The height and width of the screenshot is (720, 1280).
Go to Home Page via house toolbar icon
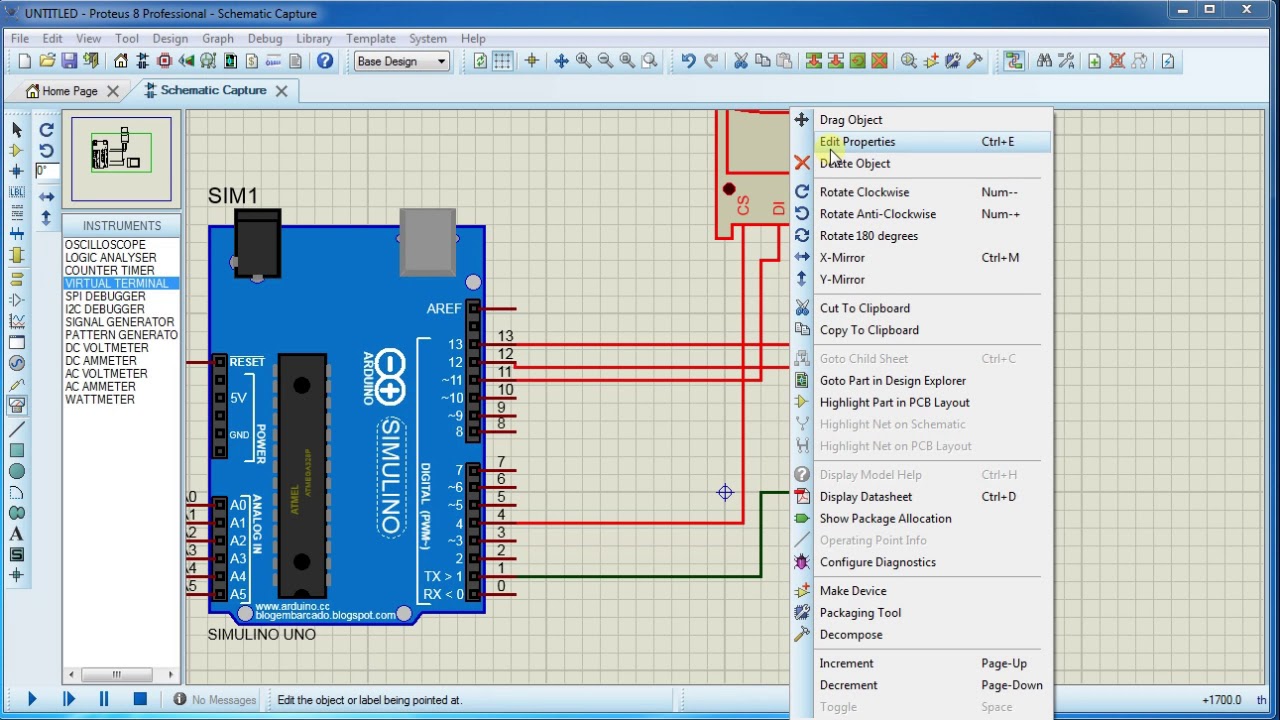point(121,61)
